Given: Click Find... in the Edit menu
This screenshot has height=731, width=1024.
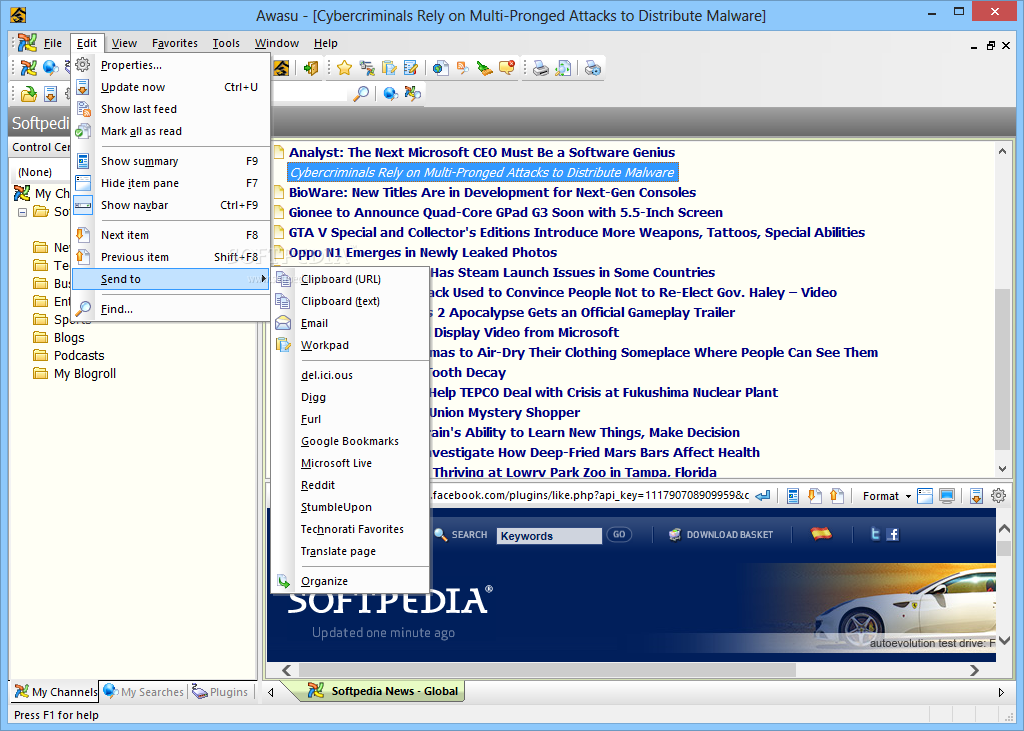Looking at the screenshot, I should [x=171, y=309].
